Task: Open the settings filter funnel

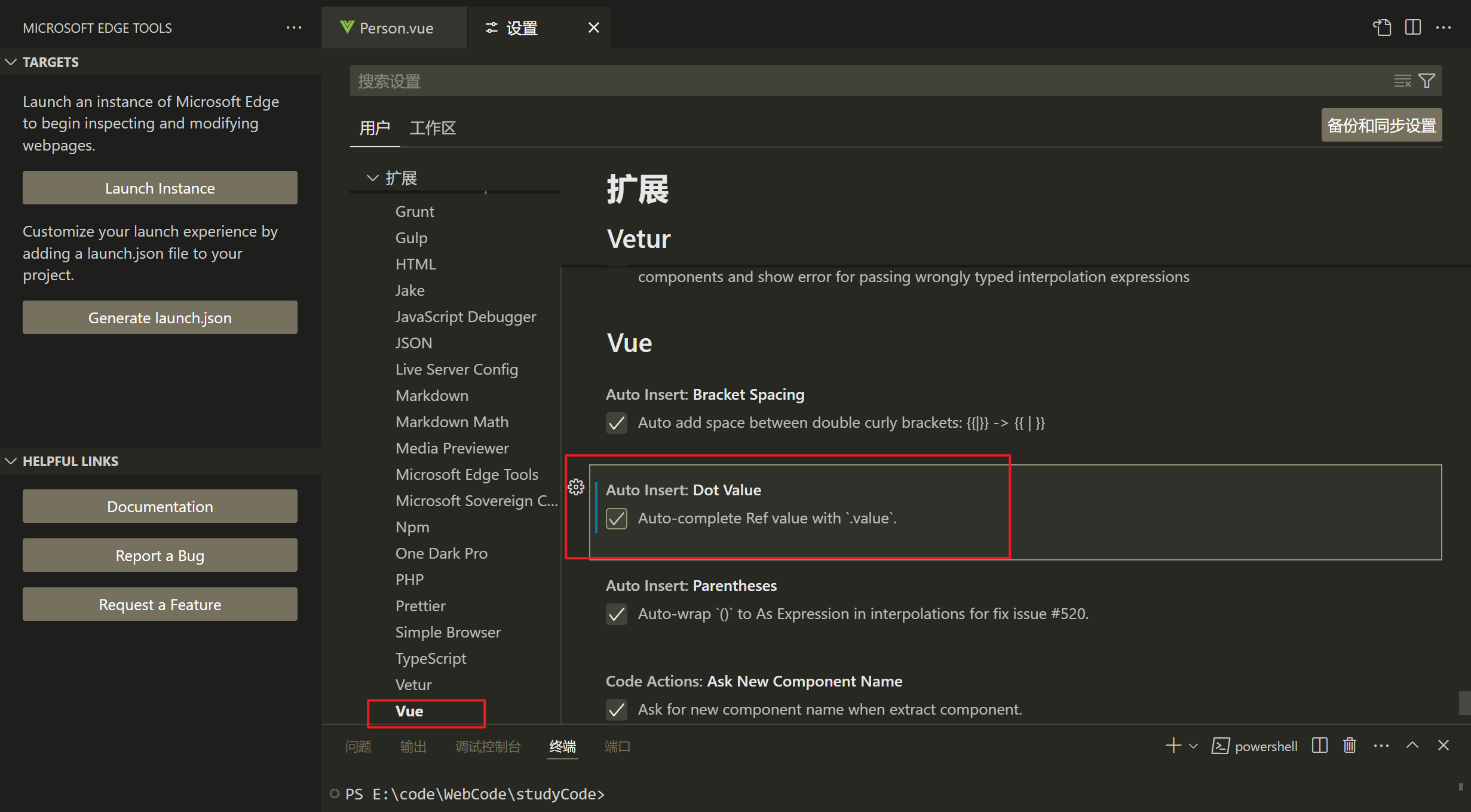Action: (x=1427, y=81)
